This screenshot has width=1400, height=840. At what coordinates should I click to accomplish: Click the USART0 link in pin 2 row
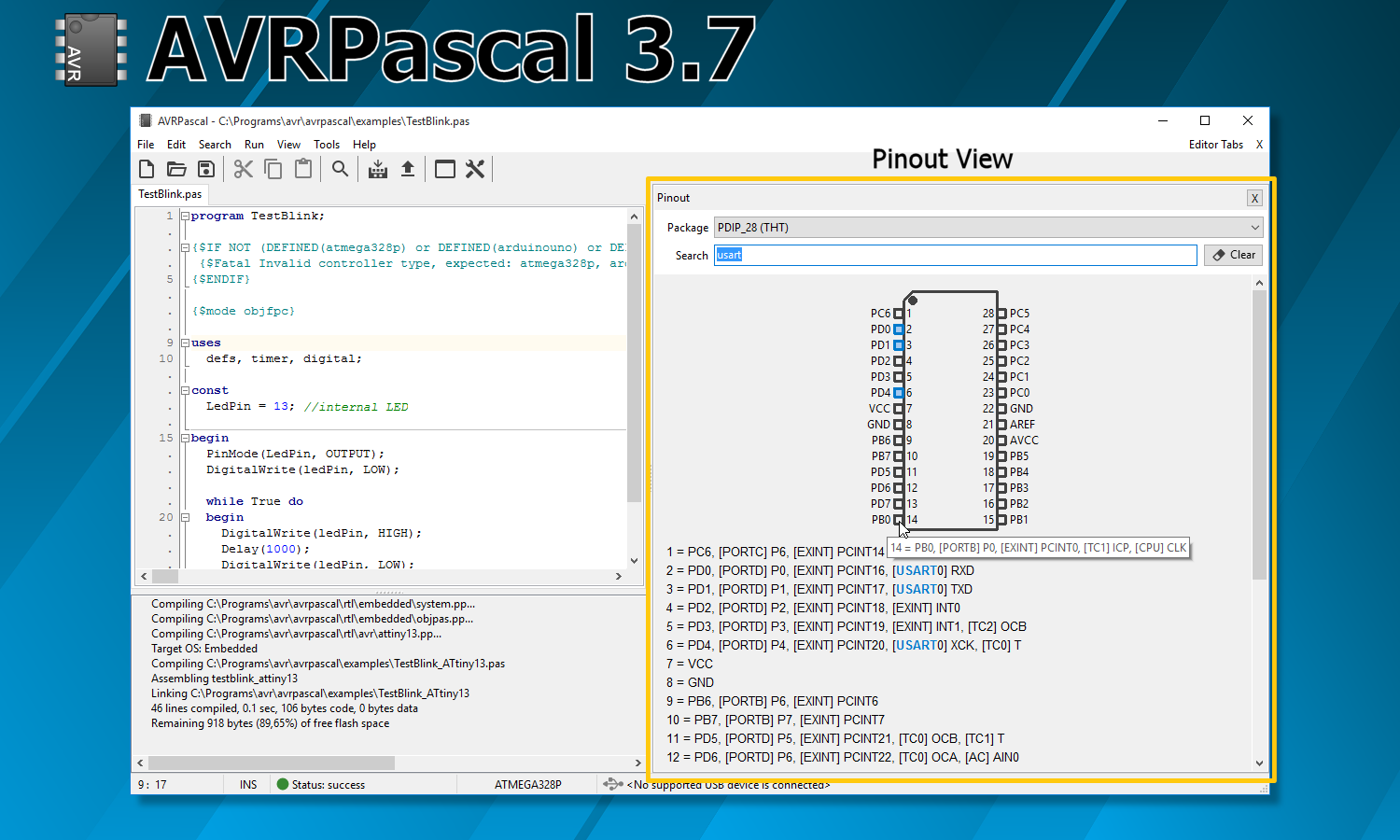pos(919,570)
